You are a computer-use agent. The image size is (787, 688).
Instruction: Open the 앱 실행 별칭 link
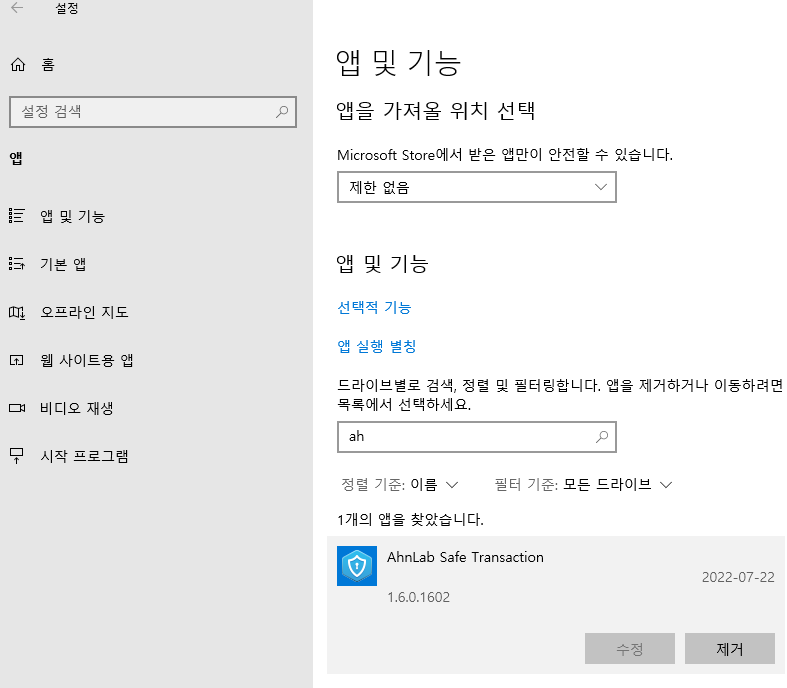(x=376, y=346)
